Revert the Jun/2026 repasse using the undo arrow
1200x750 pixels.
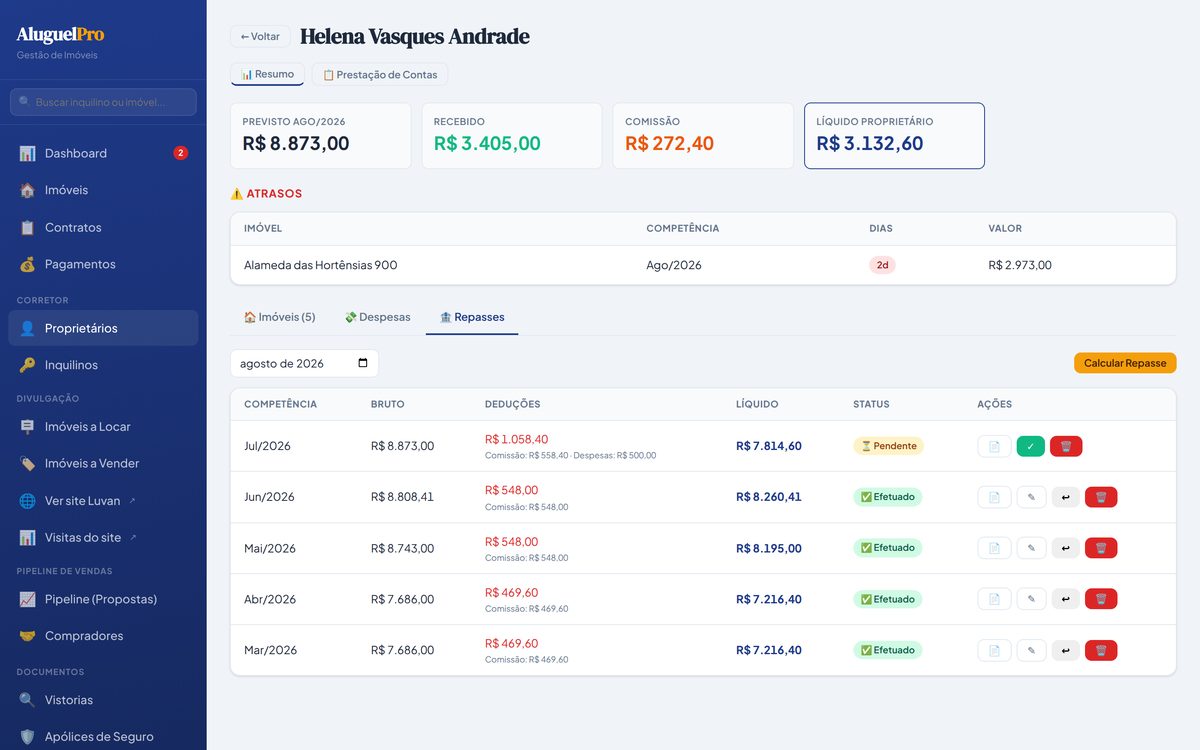point(1065,497)
